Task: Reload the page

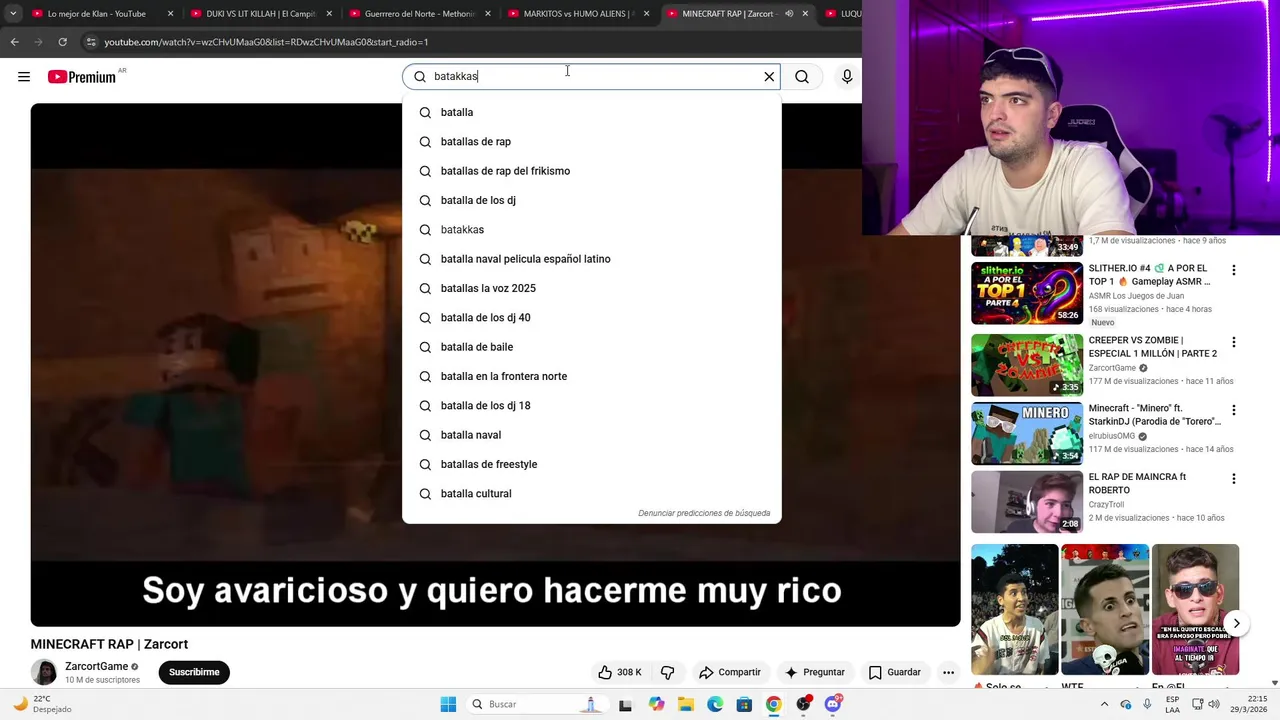Action: pyautogui.click(x=62, y=42)
